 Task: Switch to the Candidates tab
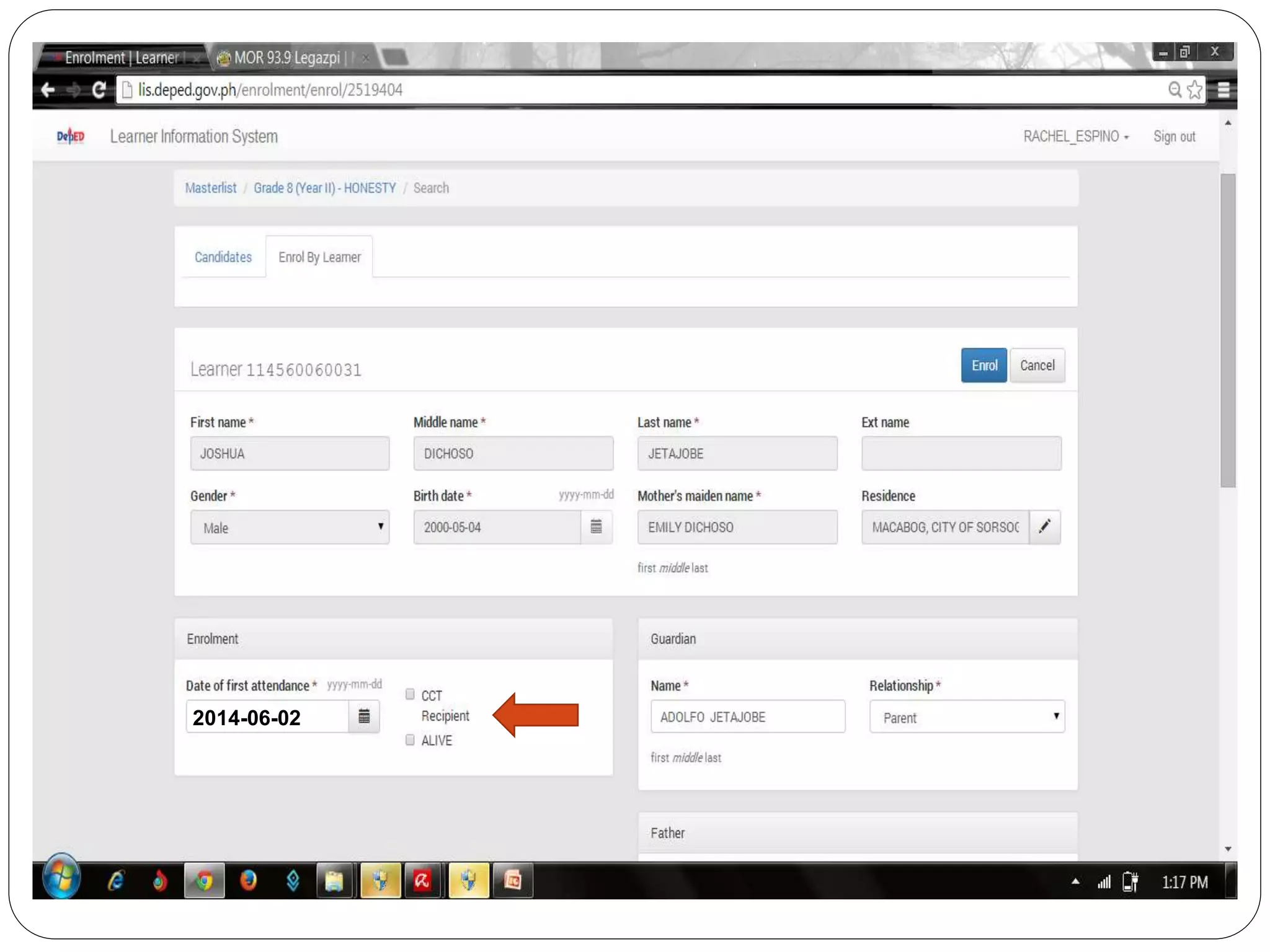click(x=223, y=257)
